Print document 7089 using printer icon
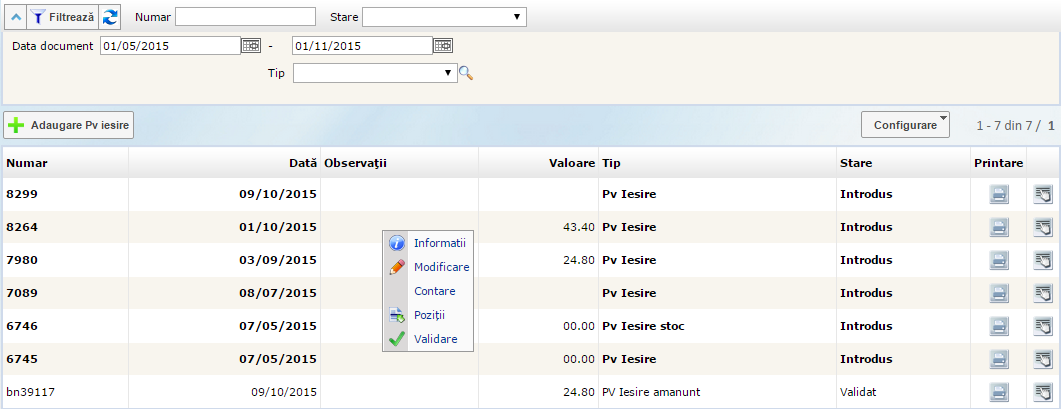This screenshot has width=1061, height=409. [x=999, y=294]
